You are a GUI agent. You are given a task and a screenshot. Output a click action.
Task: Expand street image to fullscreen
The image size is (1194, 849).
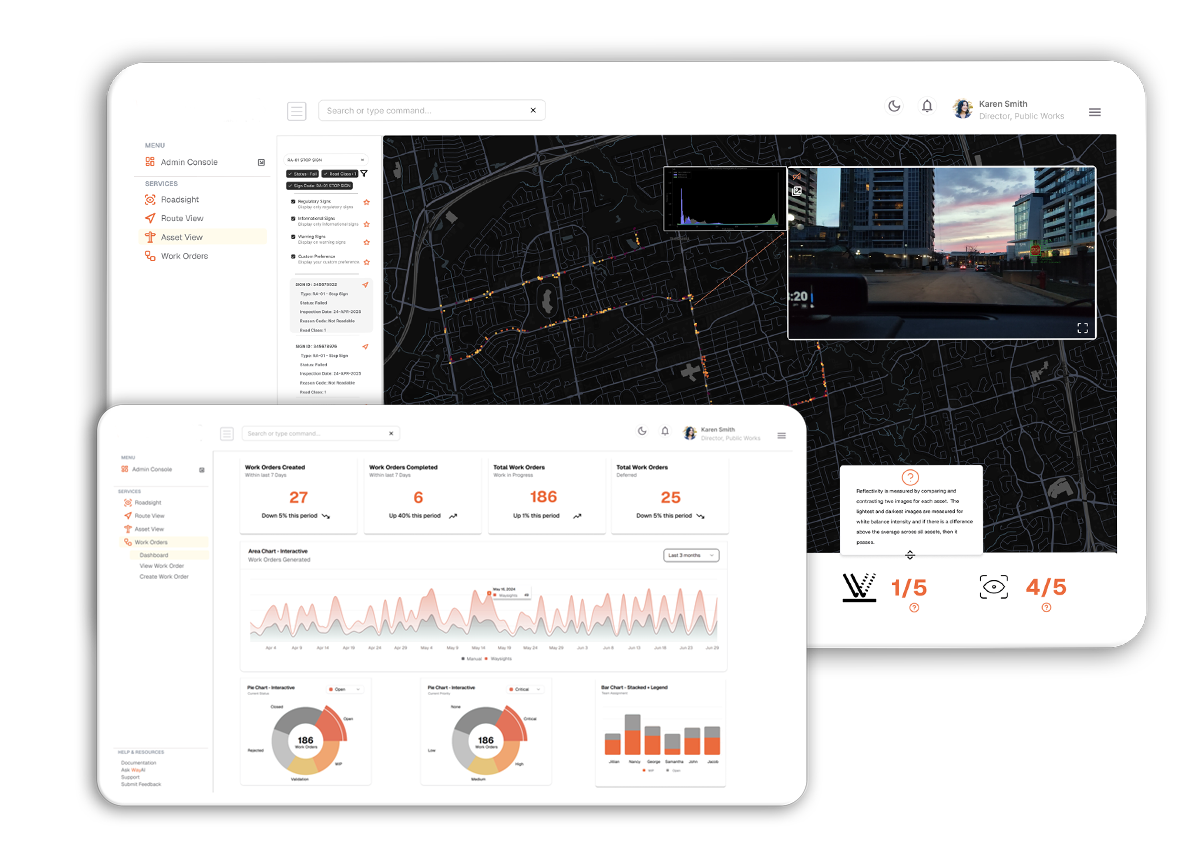(x=1082, y=328)
